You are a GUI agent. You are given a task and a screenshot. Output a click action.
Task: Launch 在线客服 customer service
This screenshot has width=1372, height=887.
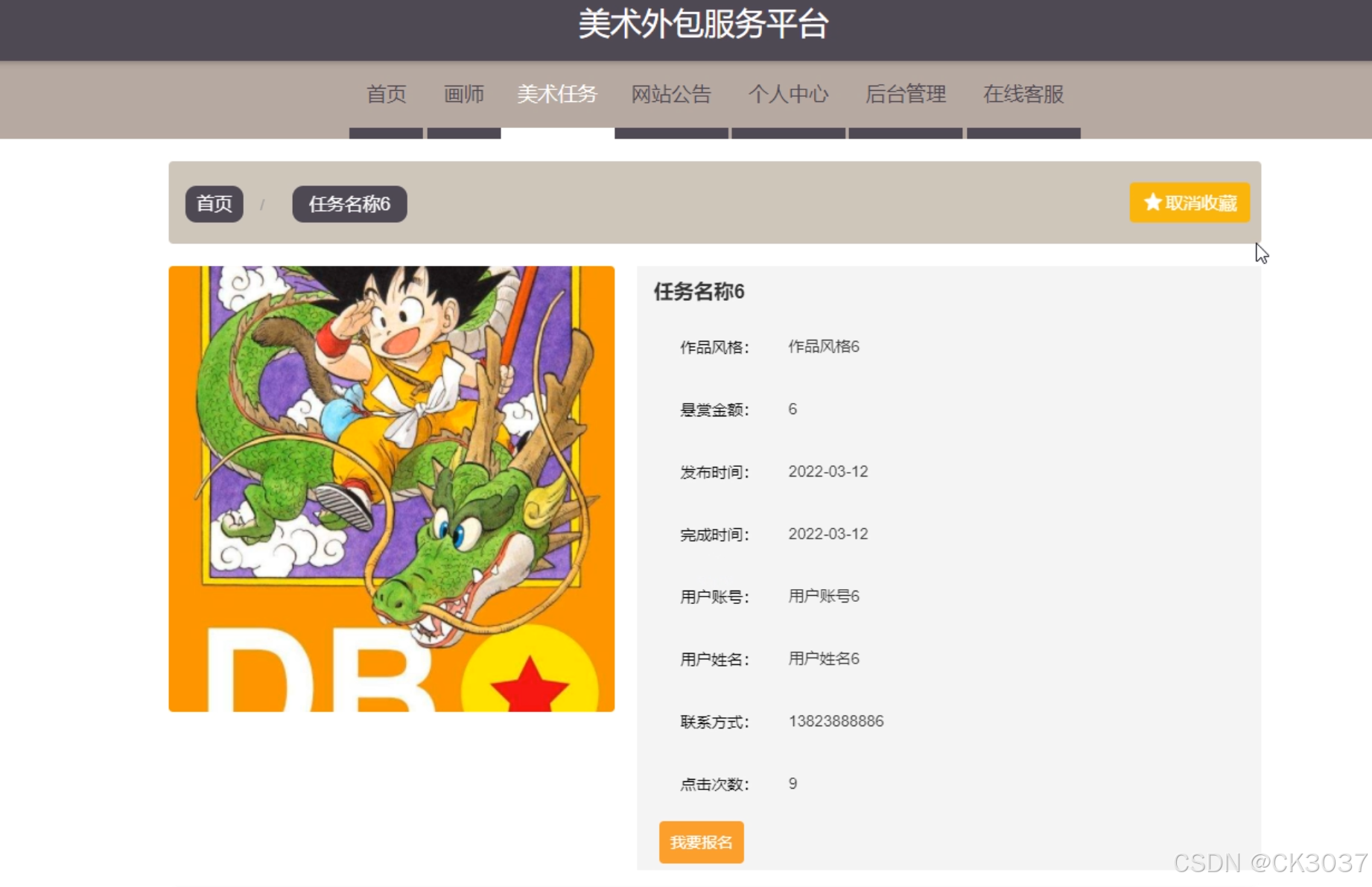point(1023,95)
